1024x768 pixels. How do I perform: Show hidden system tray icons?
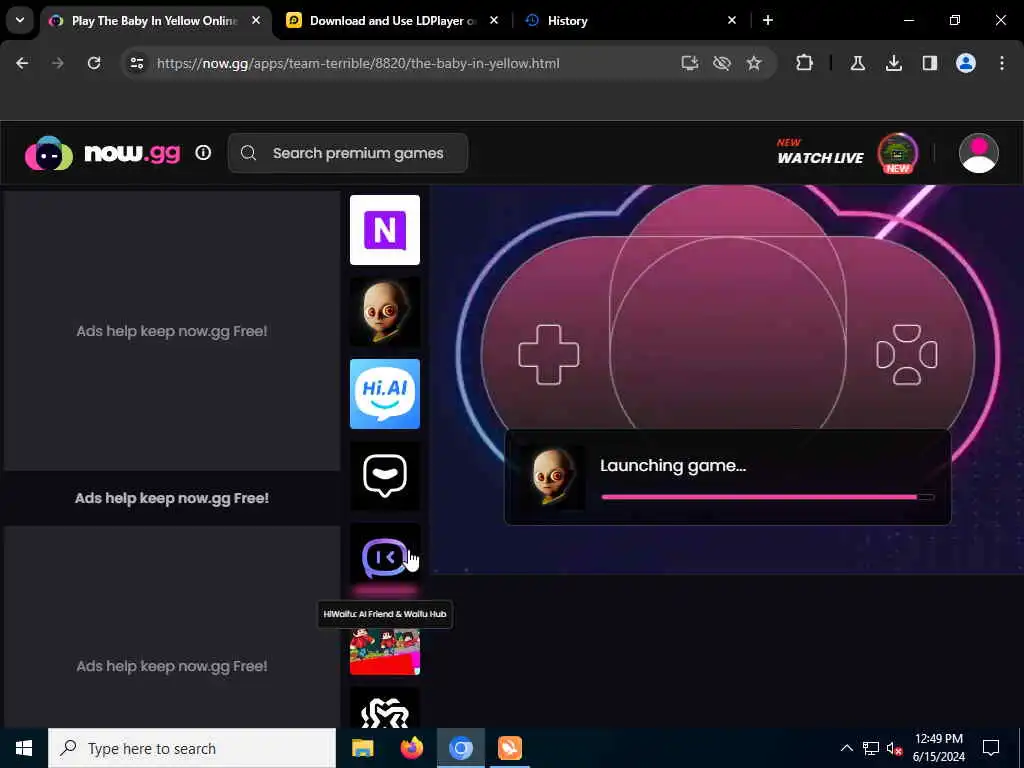click(846, 748)
